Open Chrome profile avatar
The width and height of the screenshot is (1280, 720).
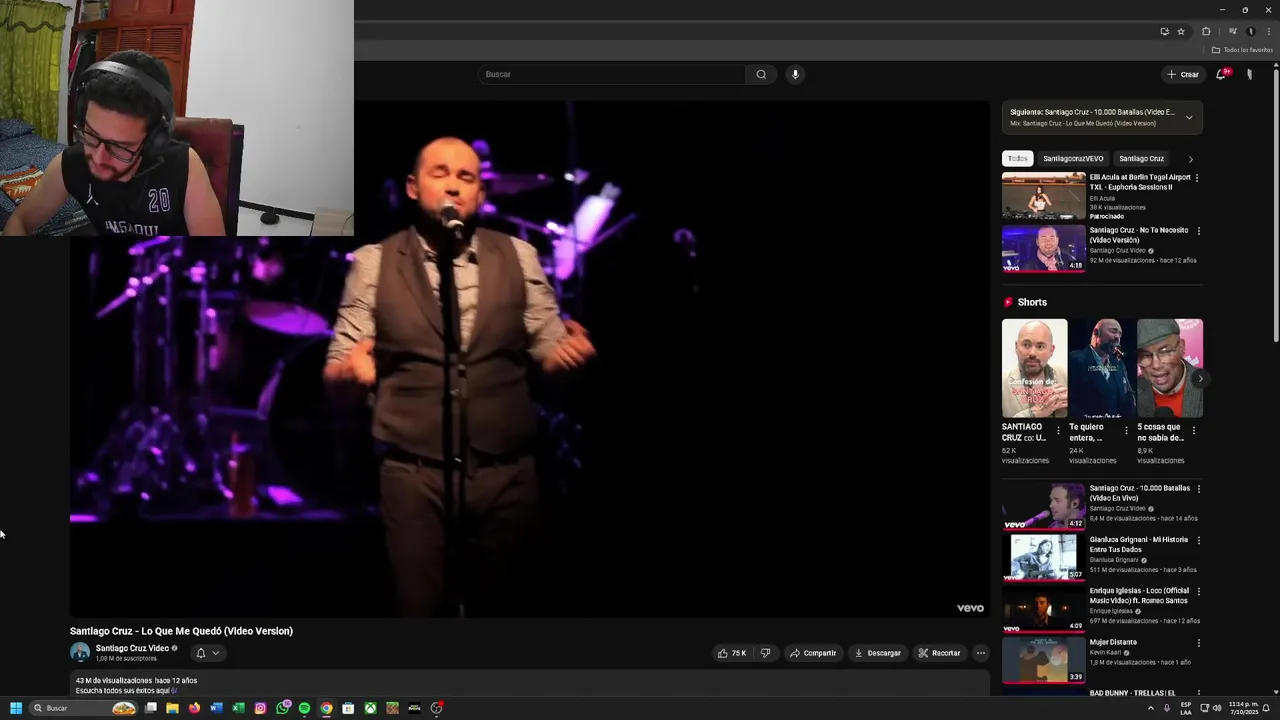tap(1250, 31)
